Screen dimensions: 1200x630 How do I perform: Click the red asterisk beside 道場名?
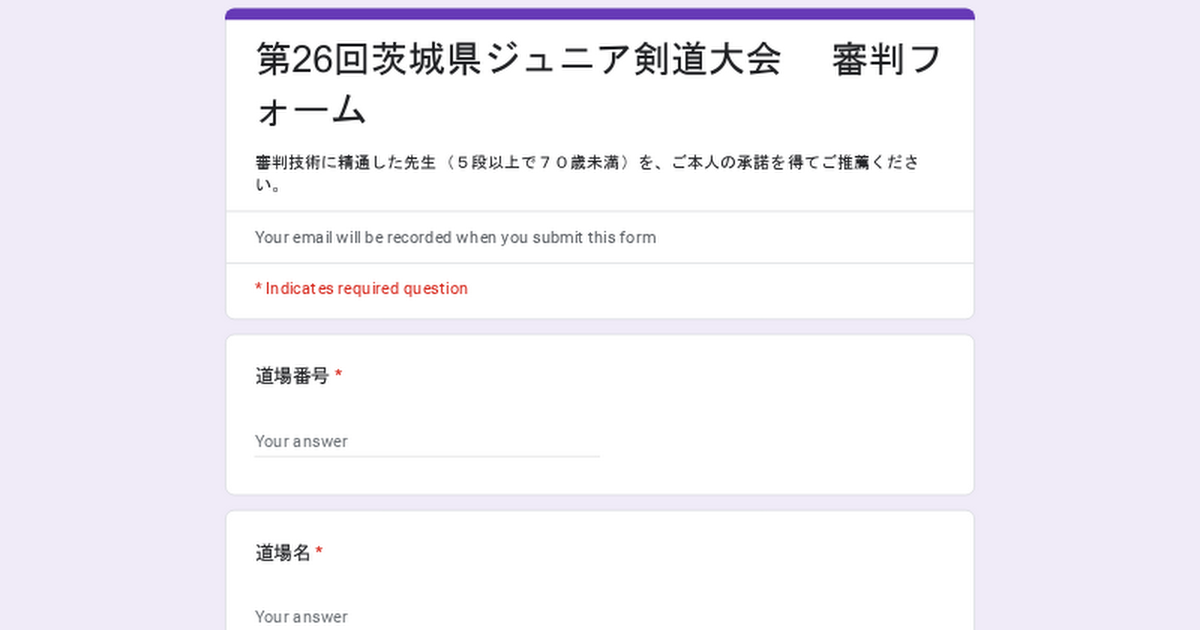(x=319, y=551)
